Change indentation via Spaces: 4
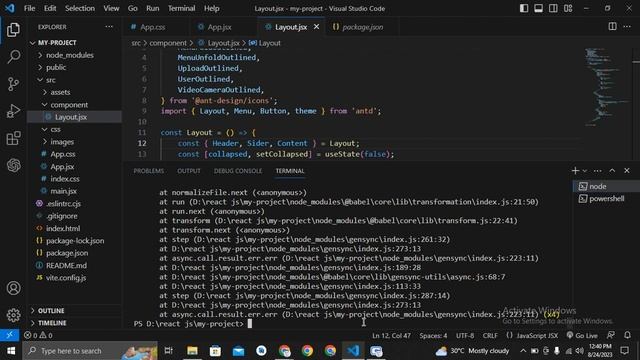640x360 pixels. coord(433,336)
